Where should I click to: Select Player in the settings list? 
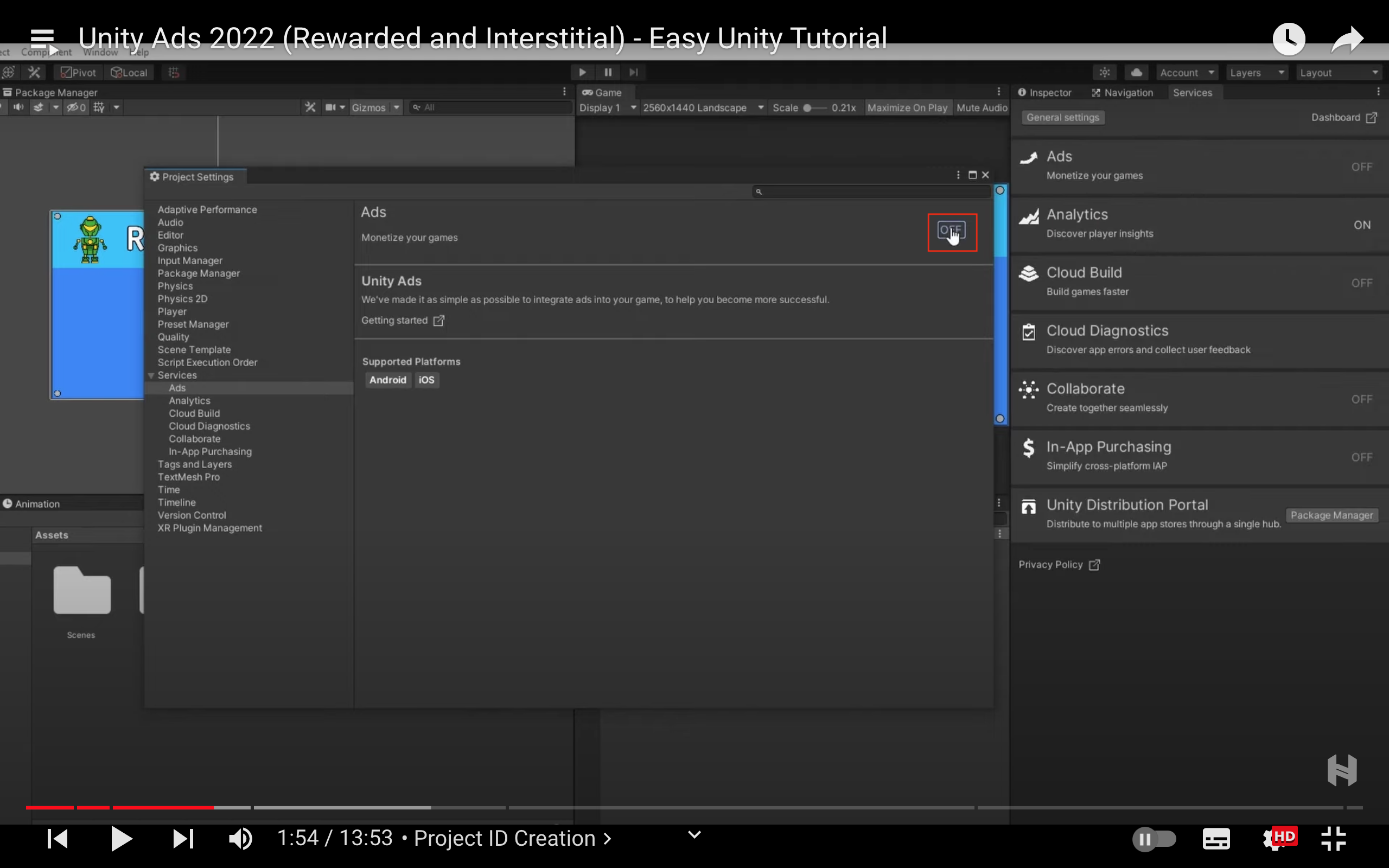pyautogui.click(x=172, y=312)
